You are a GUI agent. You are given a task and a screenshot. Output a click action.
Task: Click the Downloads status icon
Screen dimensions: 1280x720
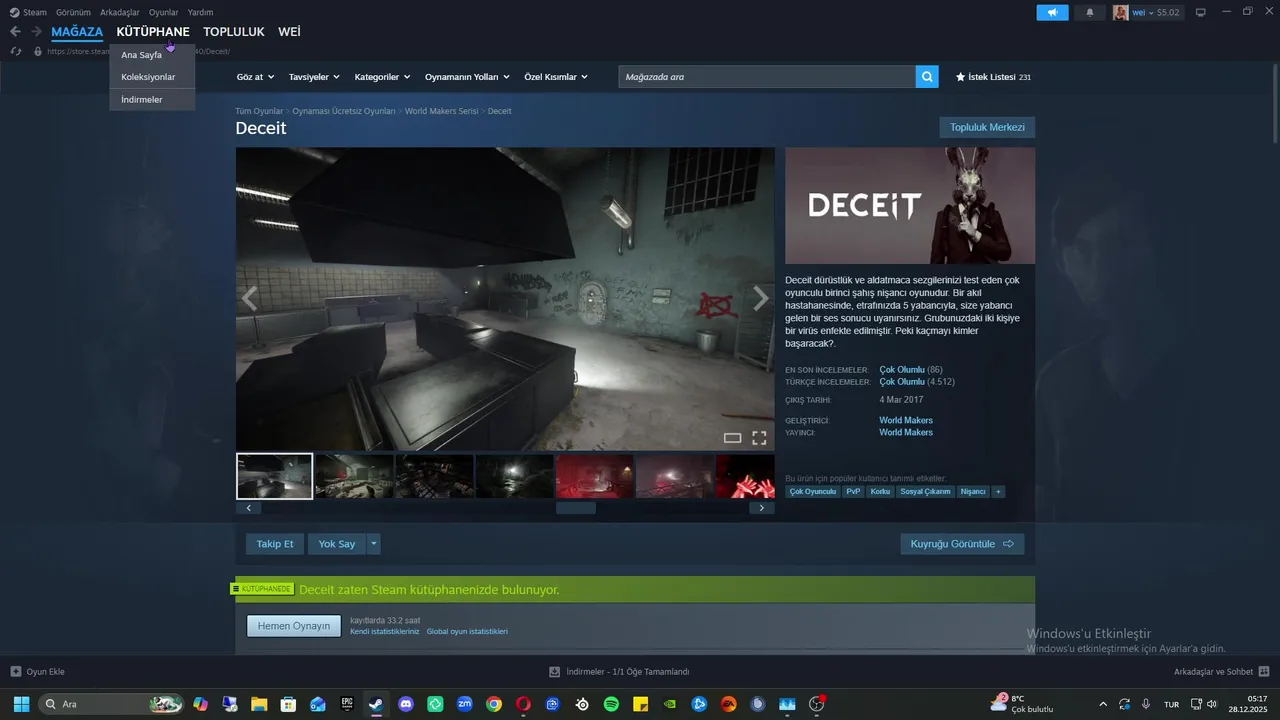tap(555, 672)
